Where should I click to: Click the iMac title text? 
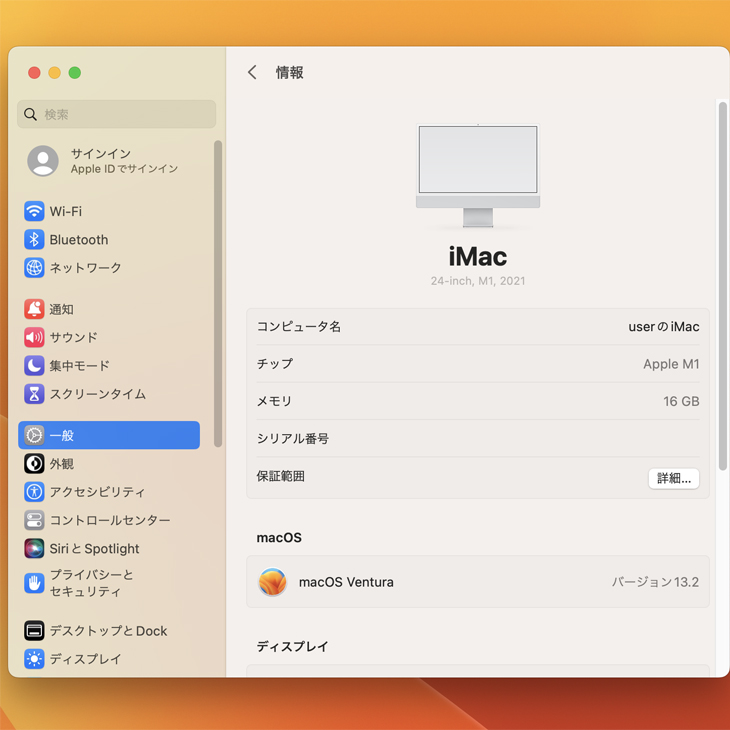point(478,257)
